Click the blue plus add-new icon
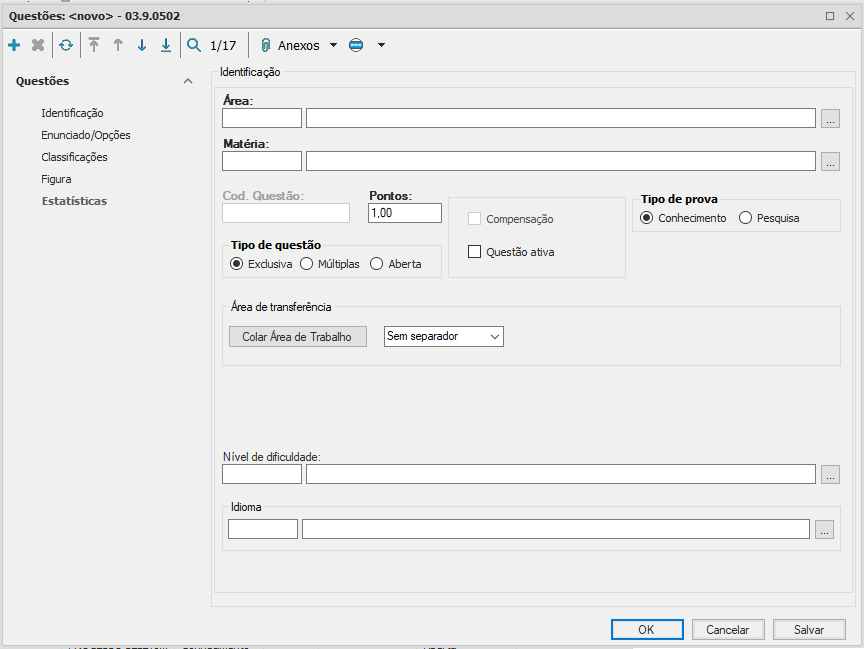This screenshot has height=649, width=864. click(x=14, y=45)
